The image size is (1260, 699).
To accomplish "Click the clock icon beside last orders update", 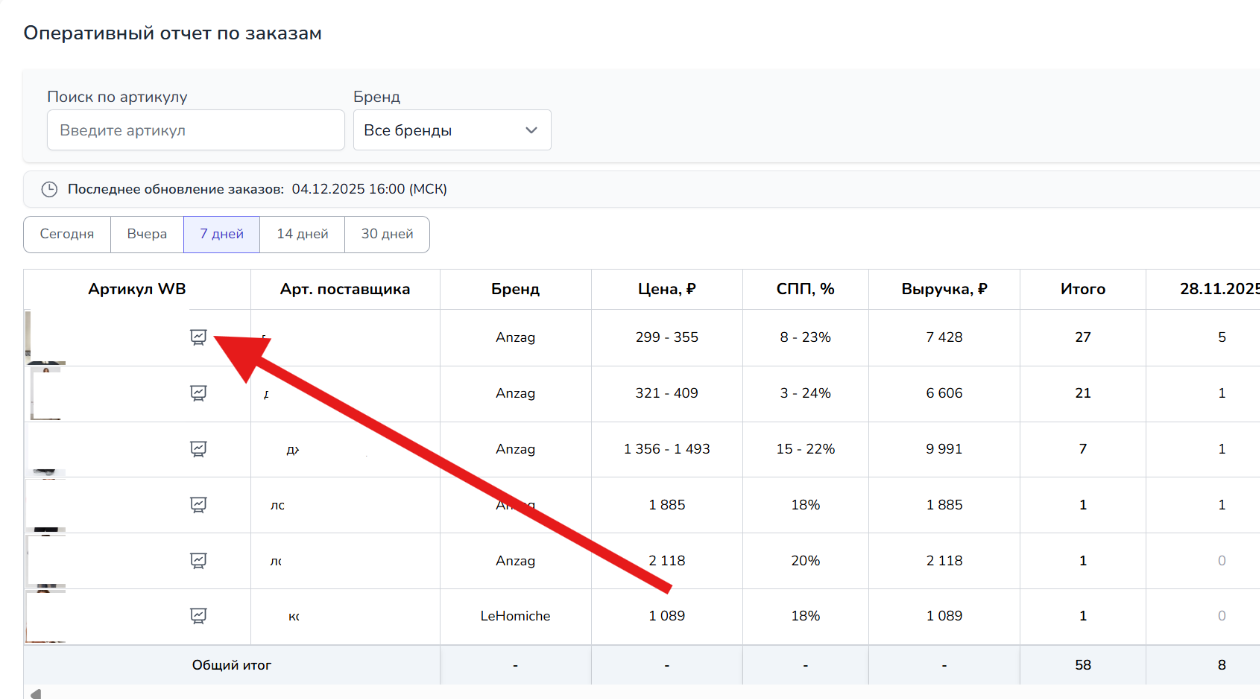I will 49,189.
